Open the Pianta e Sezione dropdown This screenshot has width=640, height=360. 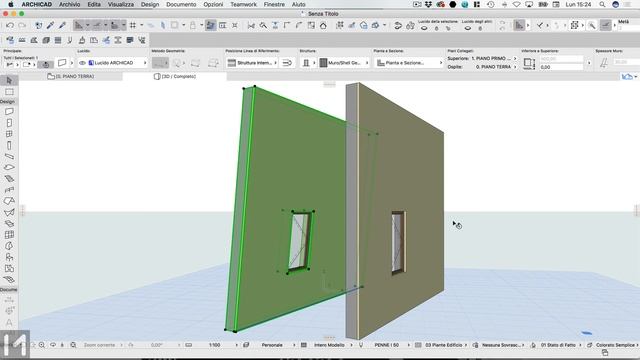[x=409, y=63]
